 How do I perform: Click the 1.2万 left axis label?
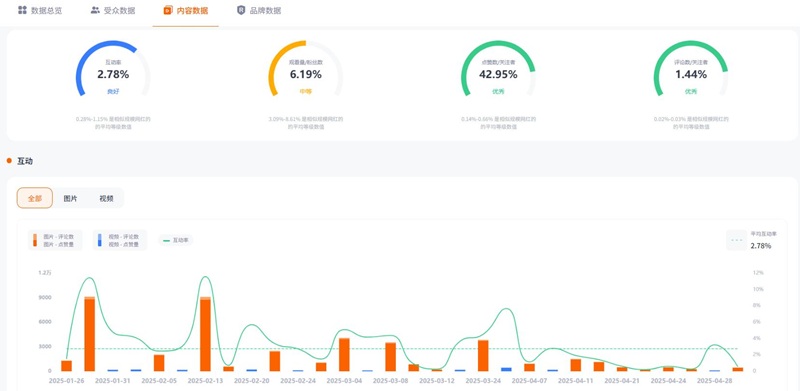(x=45, y=273)
